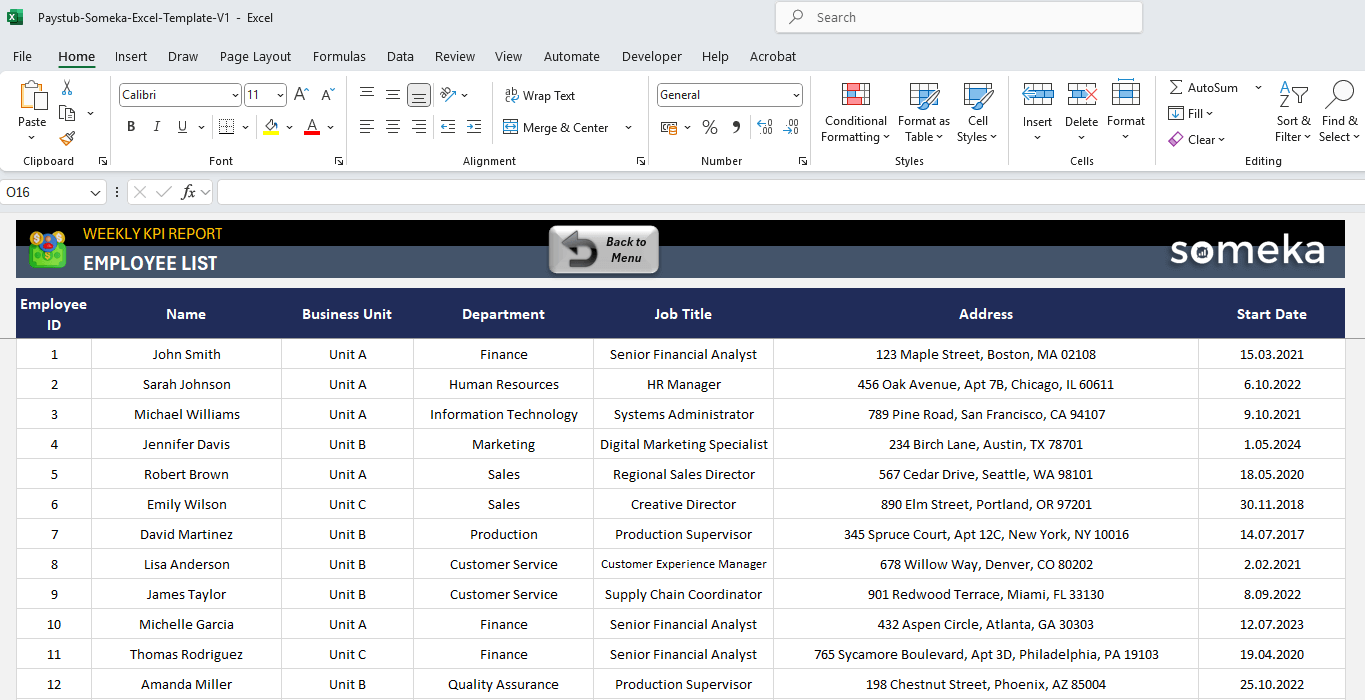Click the Fill Color yellow swatch
Image resolution: width=1365 pixels, height=700 pixels.
coord(271,127)
